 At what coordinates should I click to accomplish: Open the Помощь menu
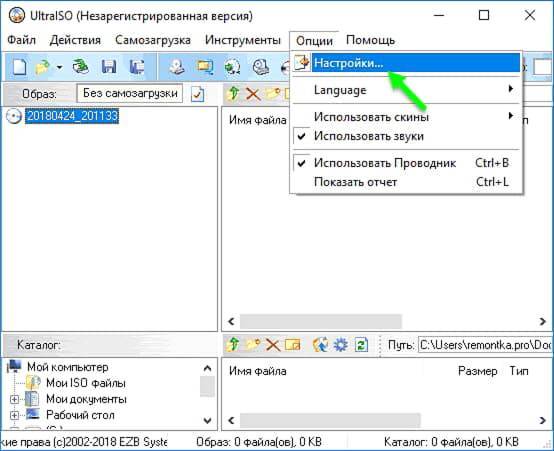(x=370, y=40)
